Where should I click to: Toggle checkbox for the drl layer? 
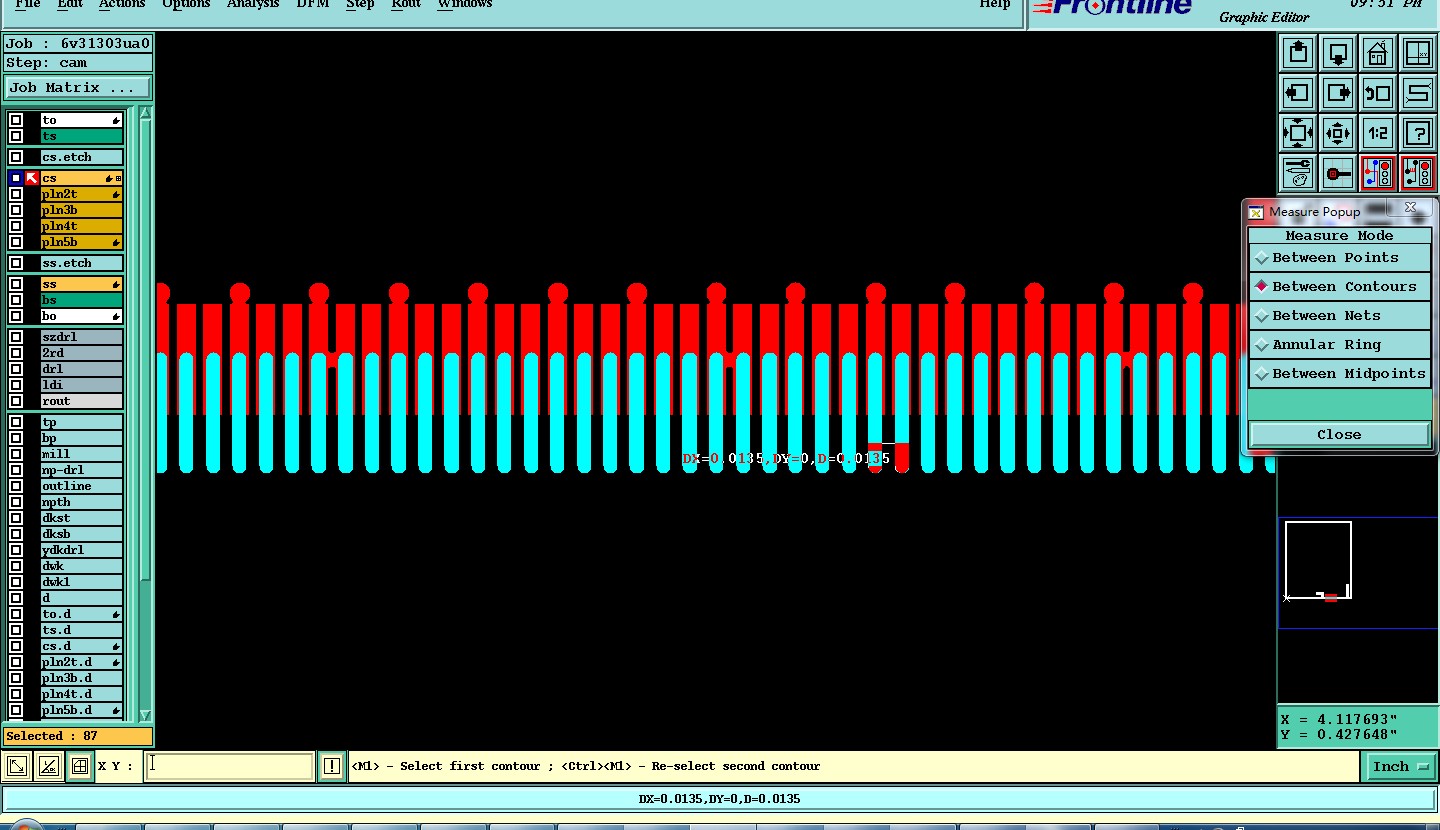click(x=16, y=369)
